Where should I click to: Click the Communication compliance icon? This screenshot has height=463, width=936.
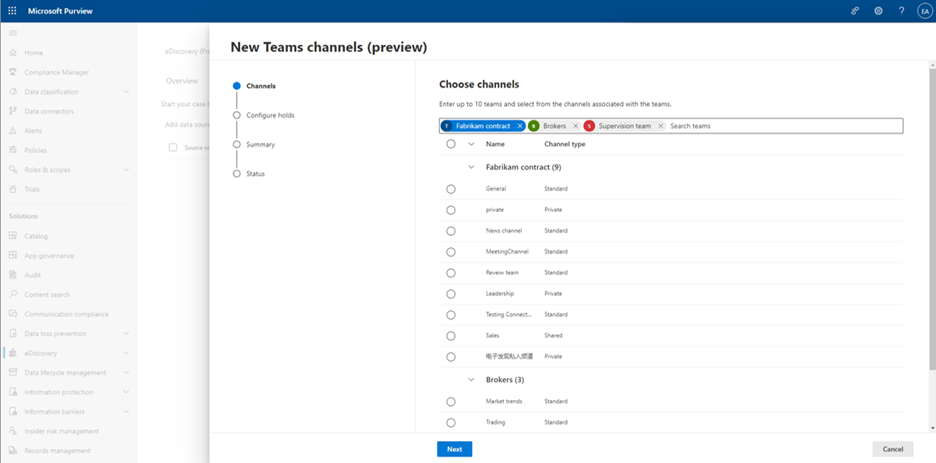click(13, 314)
